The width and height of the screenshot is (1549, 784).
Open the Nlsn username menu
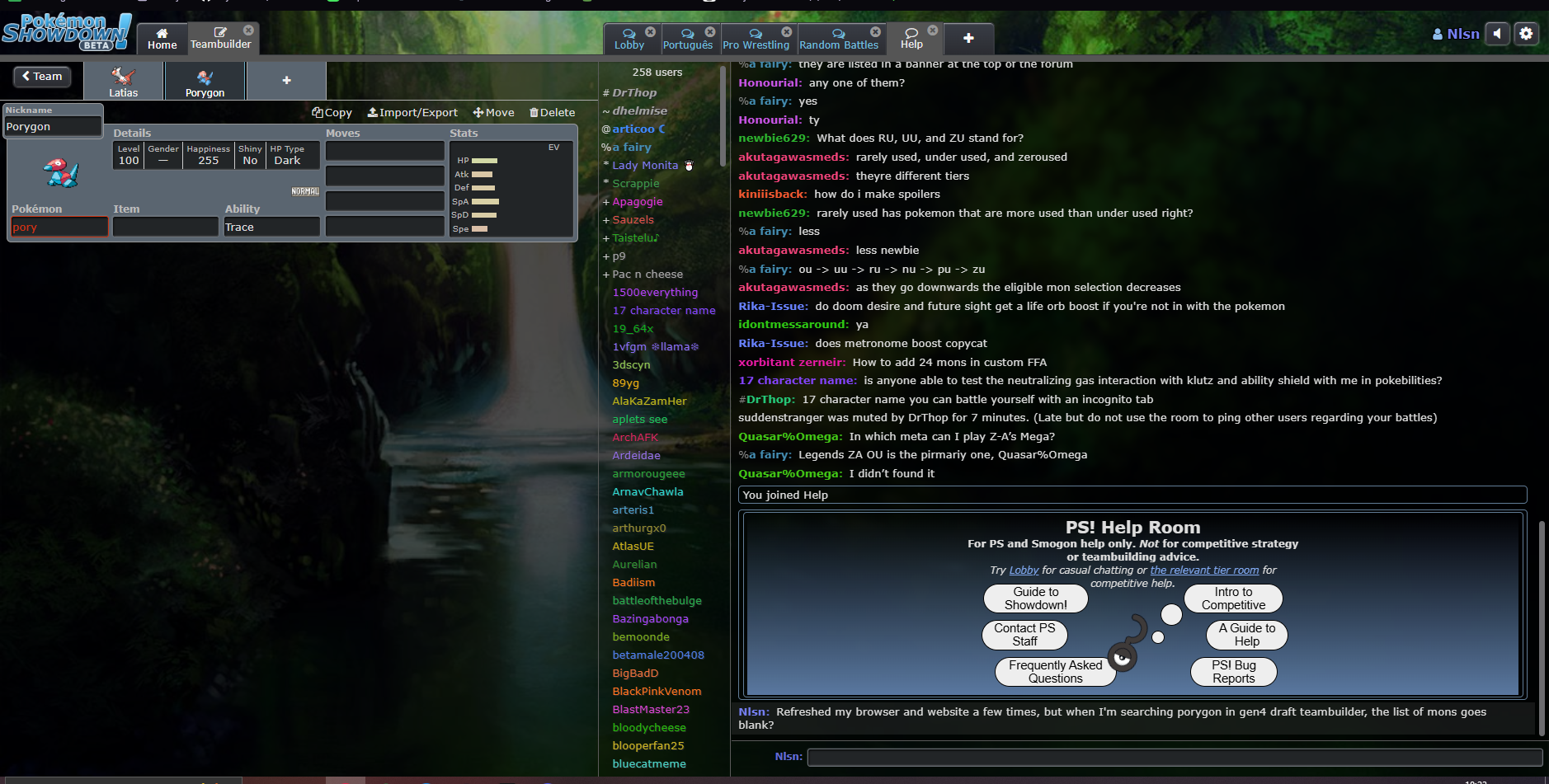pyautogui.click(x=1456, y=34)
